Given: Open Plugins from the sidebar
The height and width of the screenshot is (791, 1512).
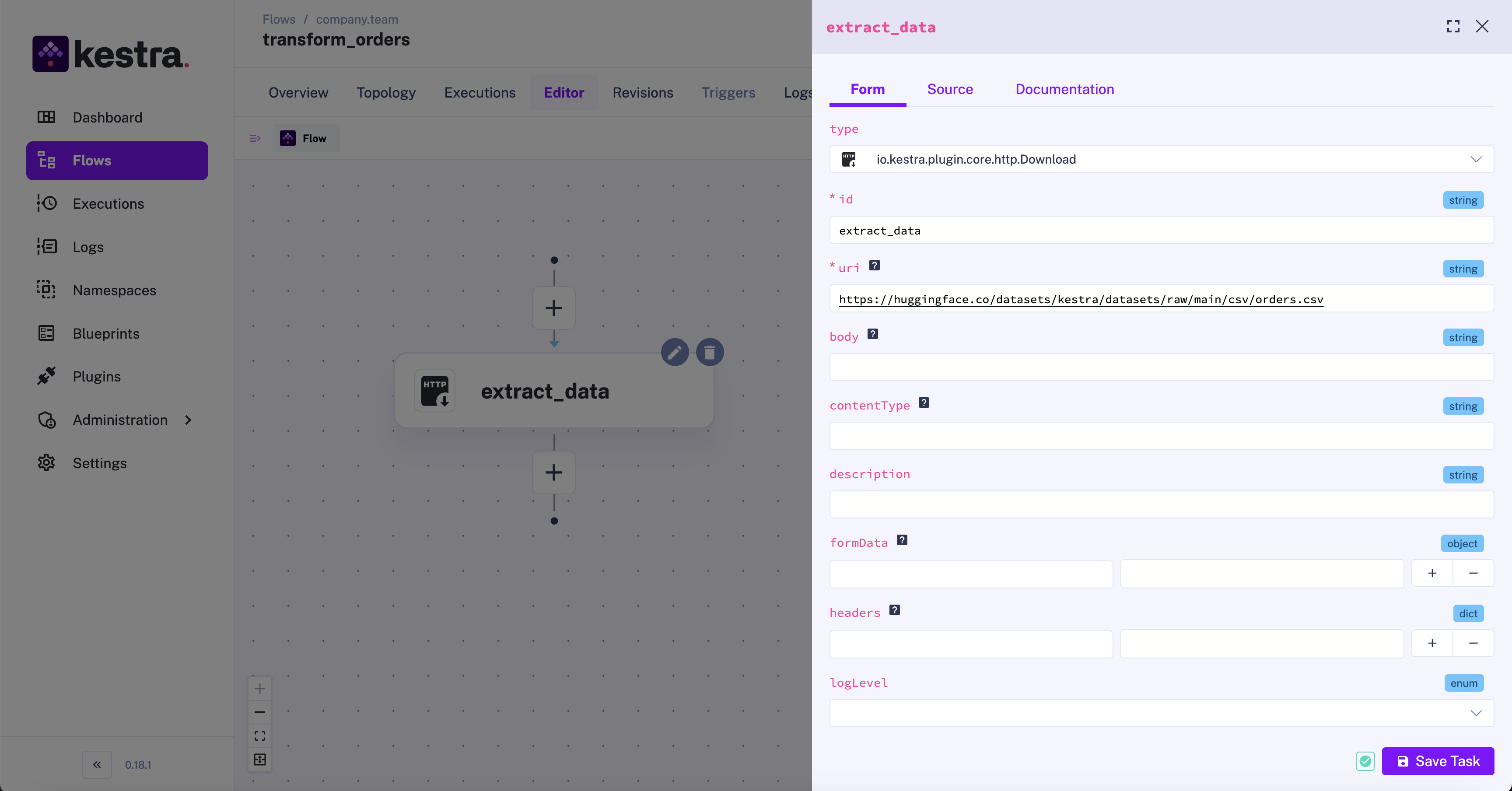Looking at the screenshot, I should point(96,376).
